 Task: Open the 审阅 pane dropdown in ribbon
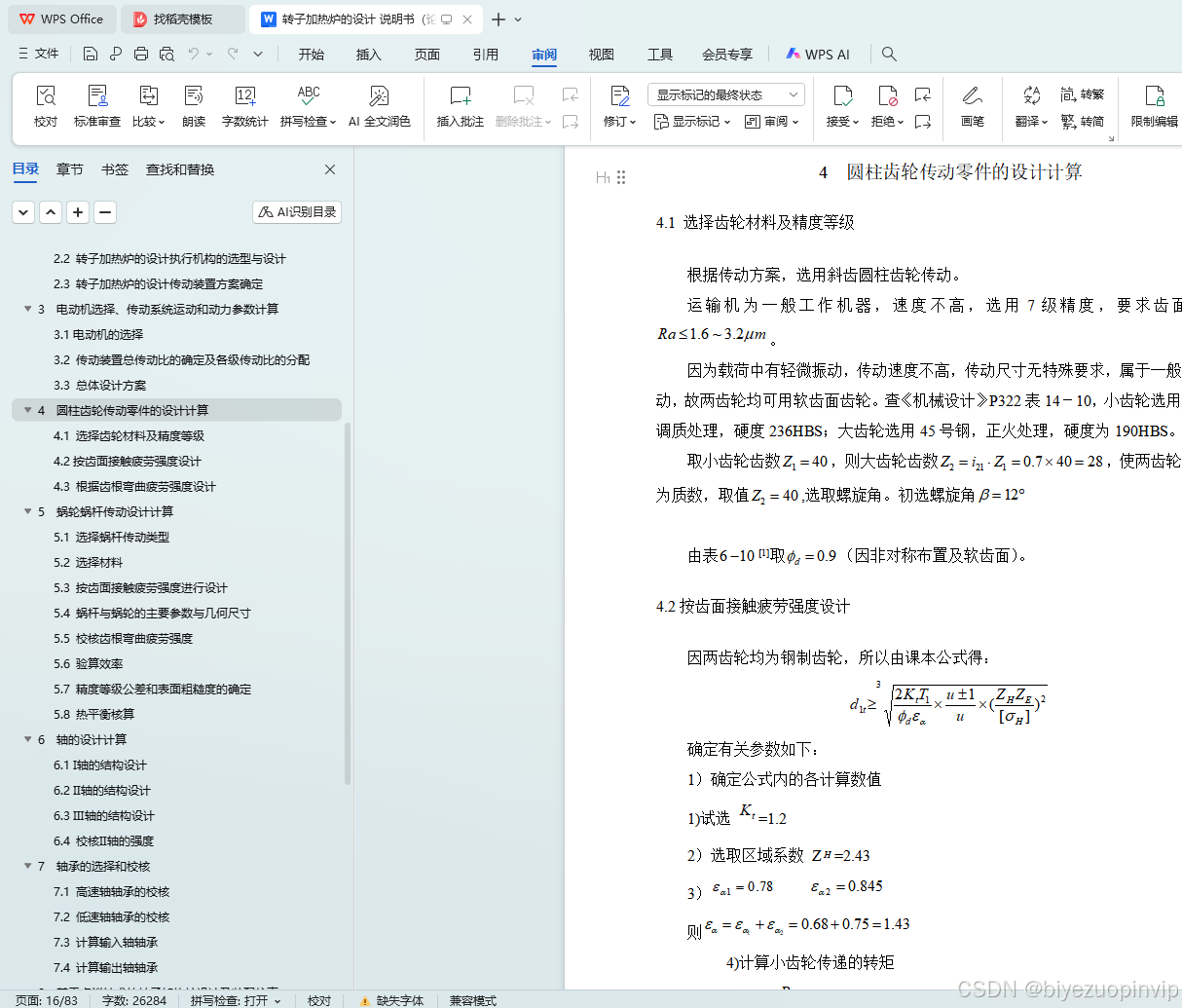click(772, 122)
